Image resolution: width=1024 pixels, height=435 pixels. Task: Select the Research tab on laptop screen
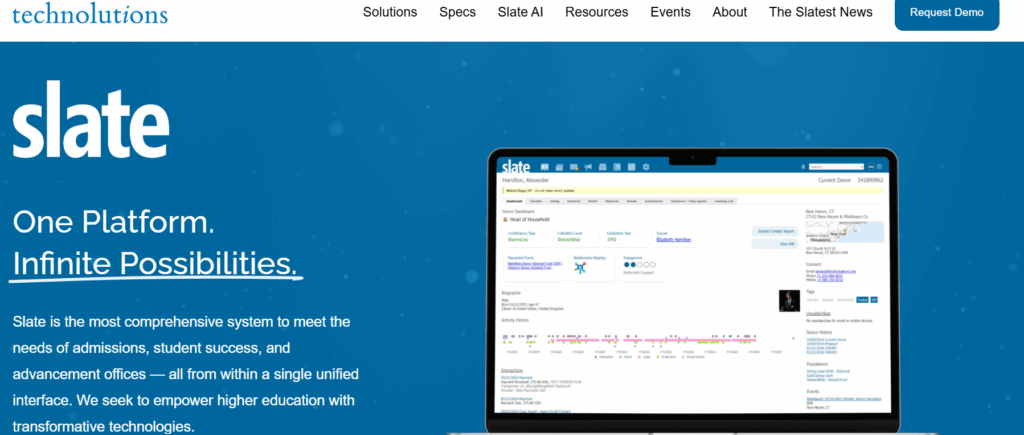(x=573, y=201)
